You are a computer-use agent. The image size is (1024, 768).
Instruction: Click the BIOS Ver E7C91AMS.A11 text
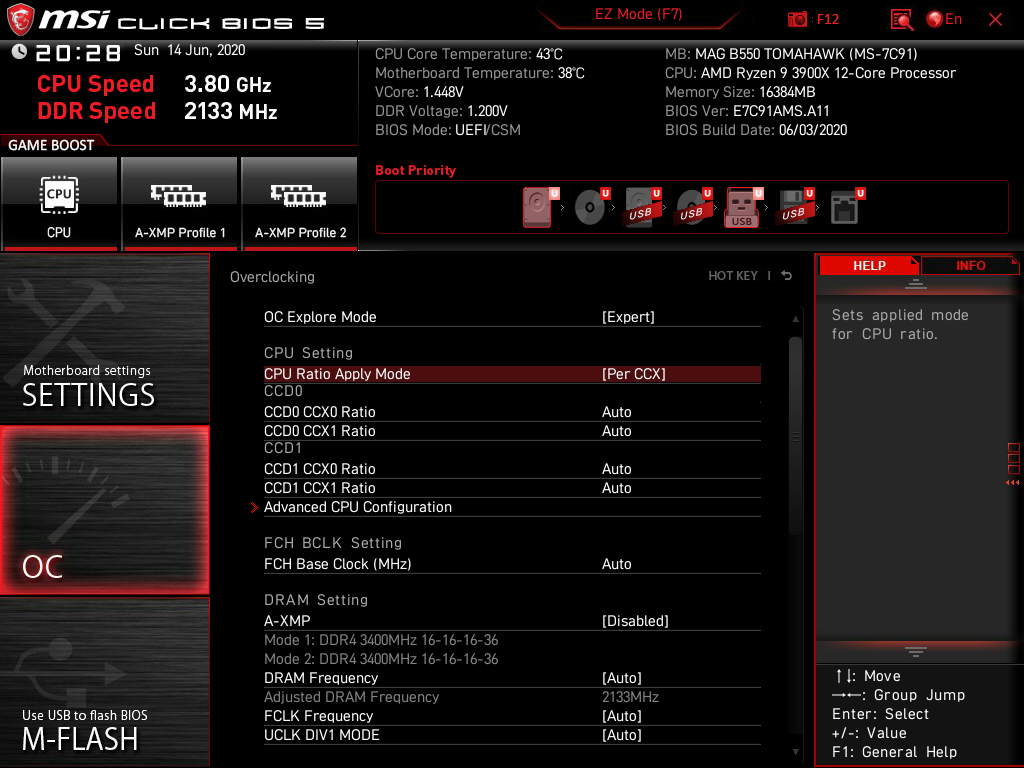pos(747,111)
